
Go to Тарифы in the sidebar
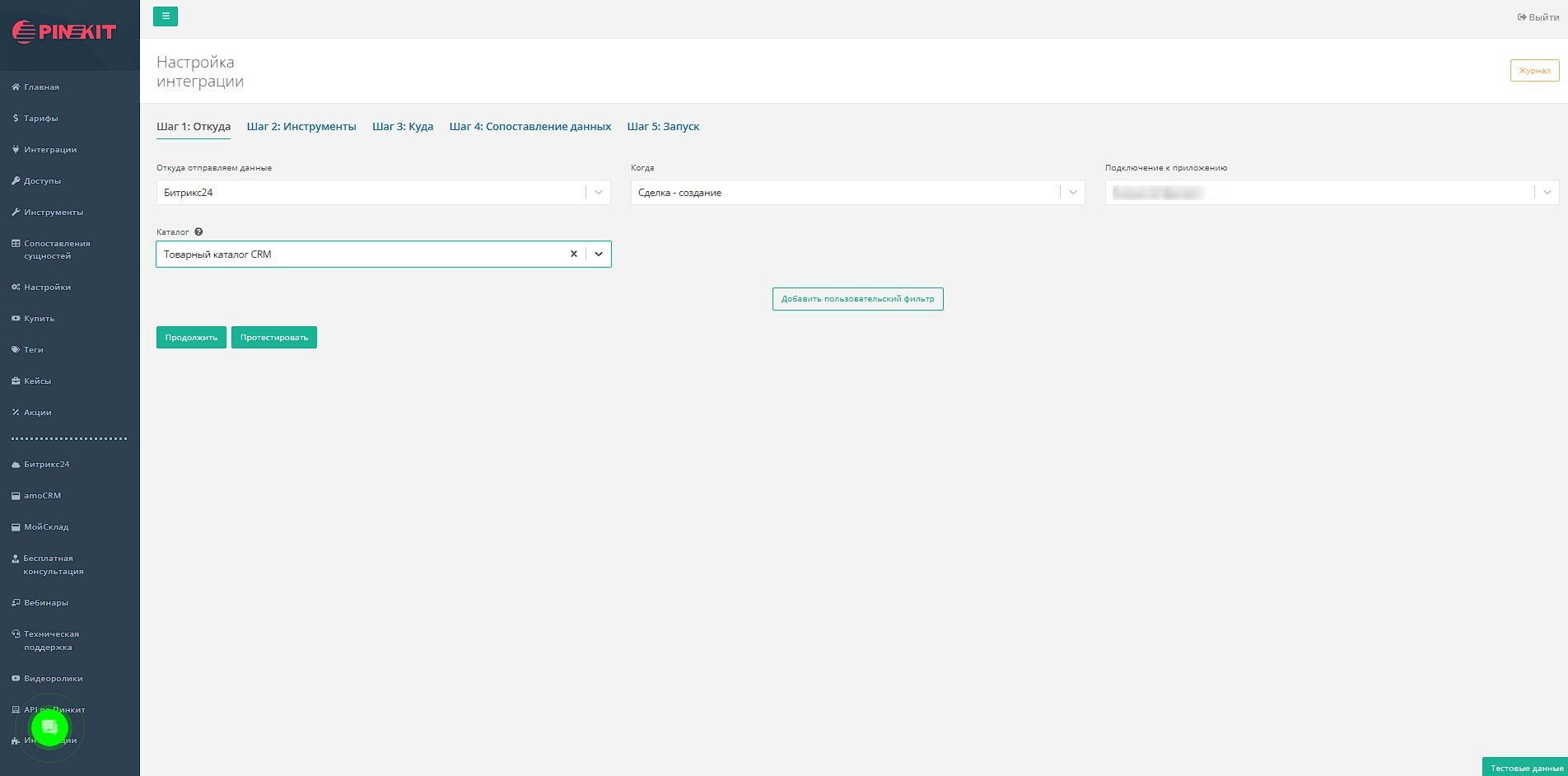tap(40, 119)
